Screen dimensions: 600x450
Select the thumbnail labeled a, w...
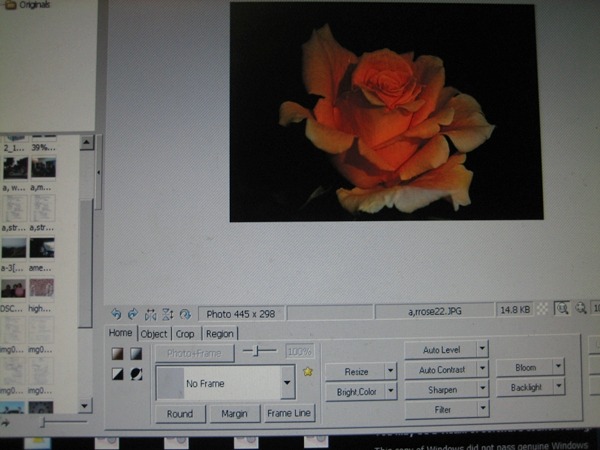tap(15, 168)
